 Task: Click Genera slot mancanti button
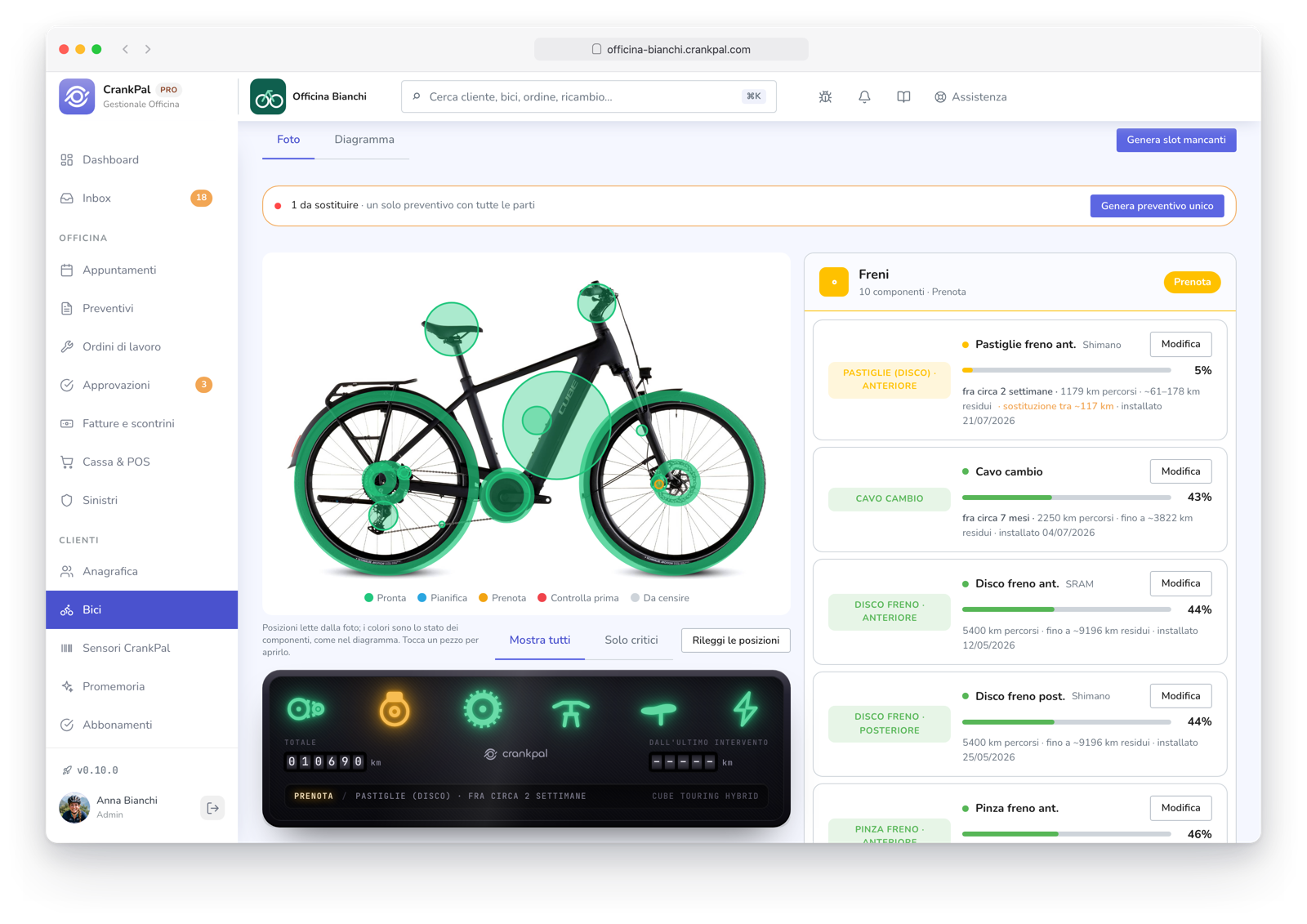[x=1176, y=140]
